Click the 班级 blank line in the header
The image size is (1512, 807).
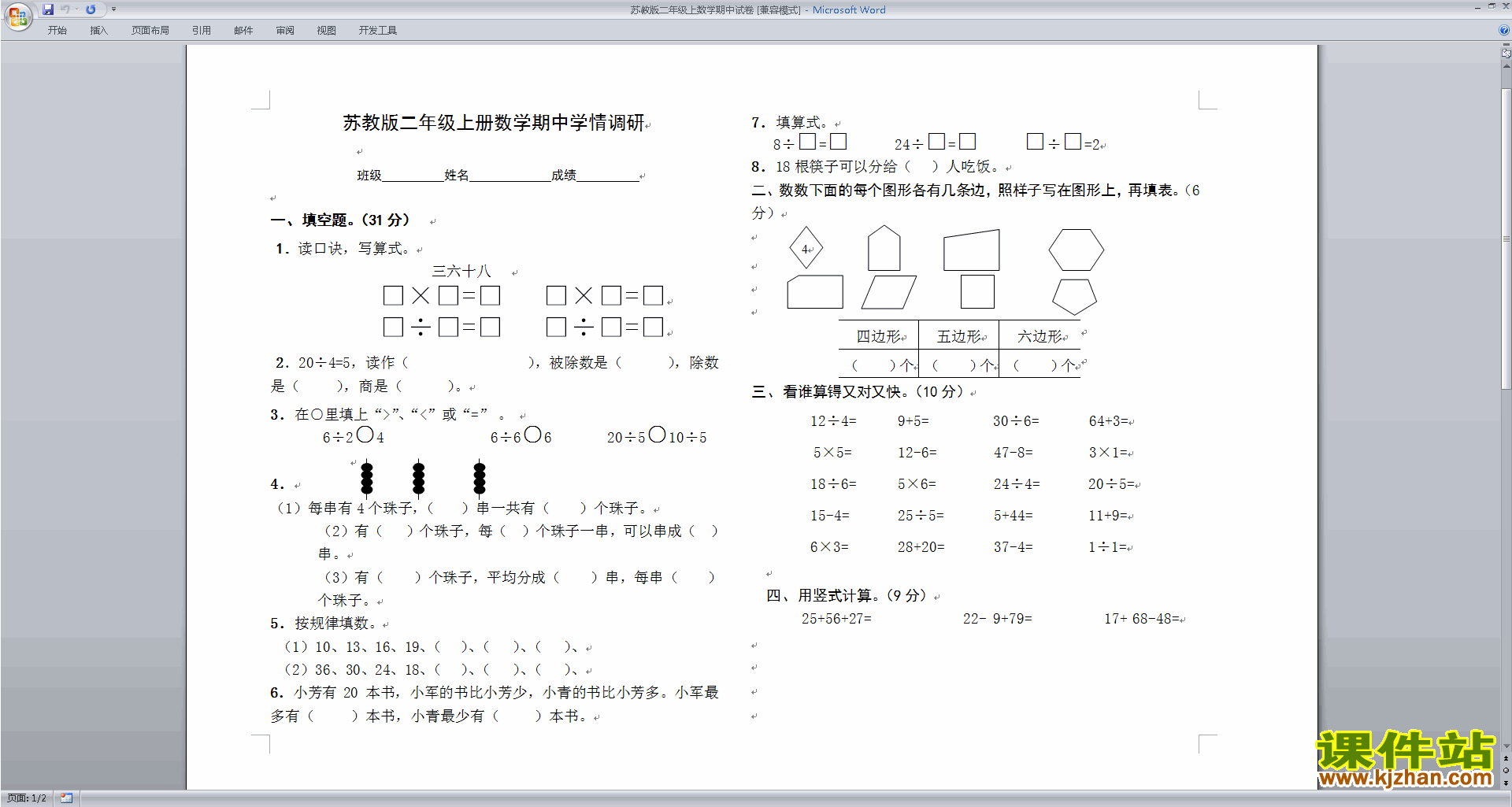[413, 176]
